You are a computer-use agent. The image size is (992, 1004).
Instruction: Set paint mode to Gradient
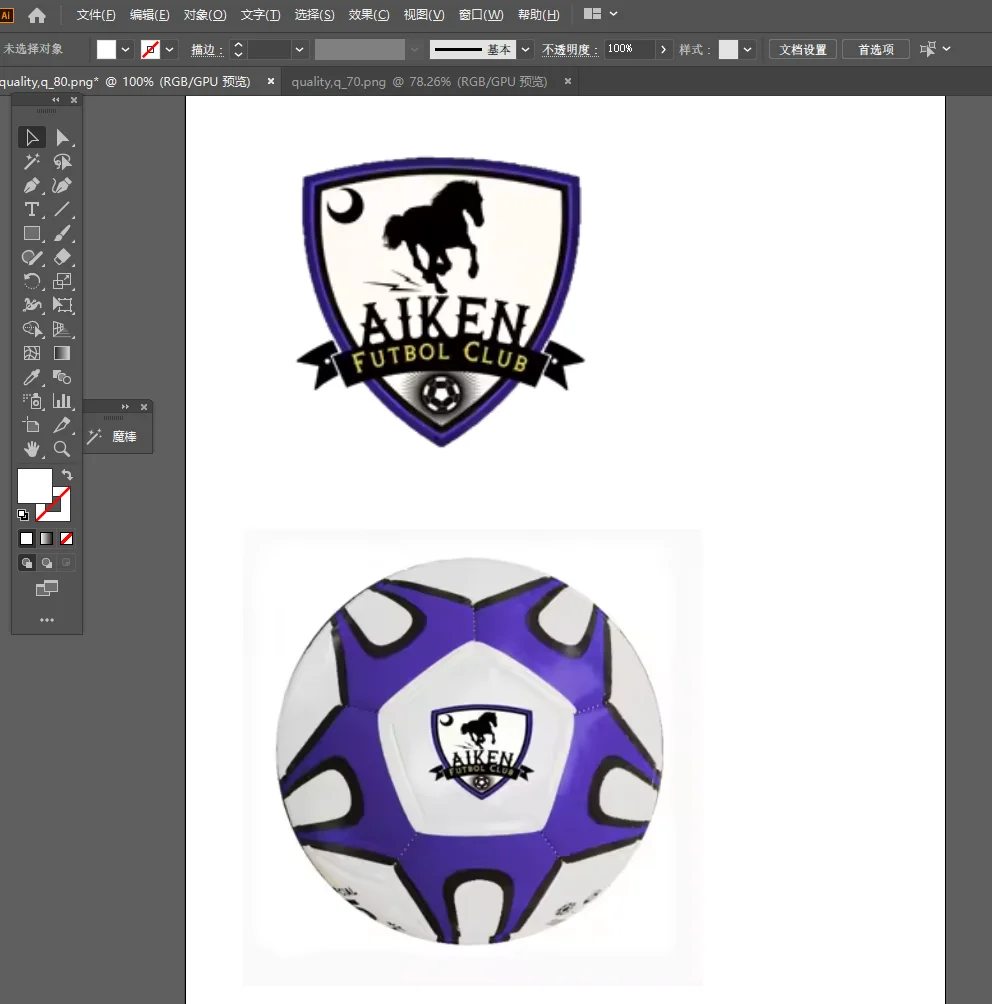pos(46,538)
